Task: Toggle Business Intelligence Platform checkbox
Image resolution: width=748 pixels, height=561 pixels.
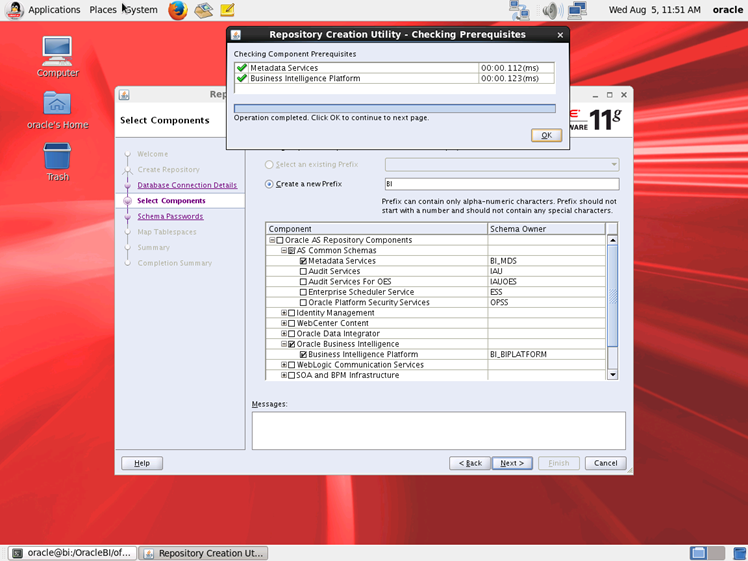Action: [x=303, y=354]
